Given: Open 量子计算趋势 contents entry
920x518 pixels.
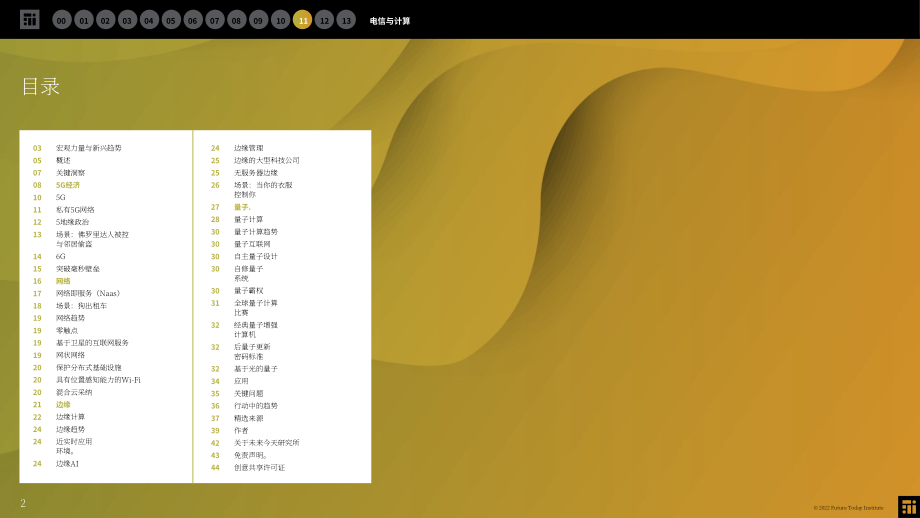Looking at the screenshot, I should pos(256,232).
